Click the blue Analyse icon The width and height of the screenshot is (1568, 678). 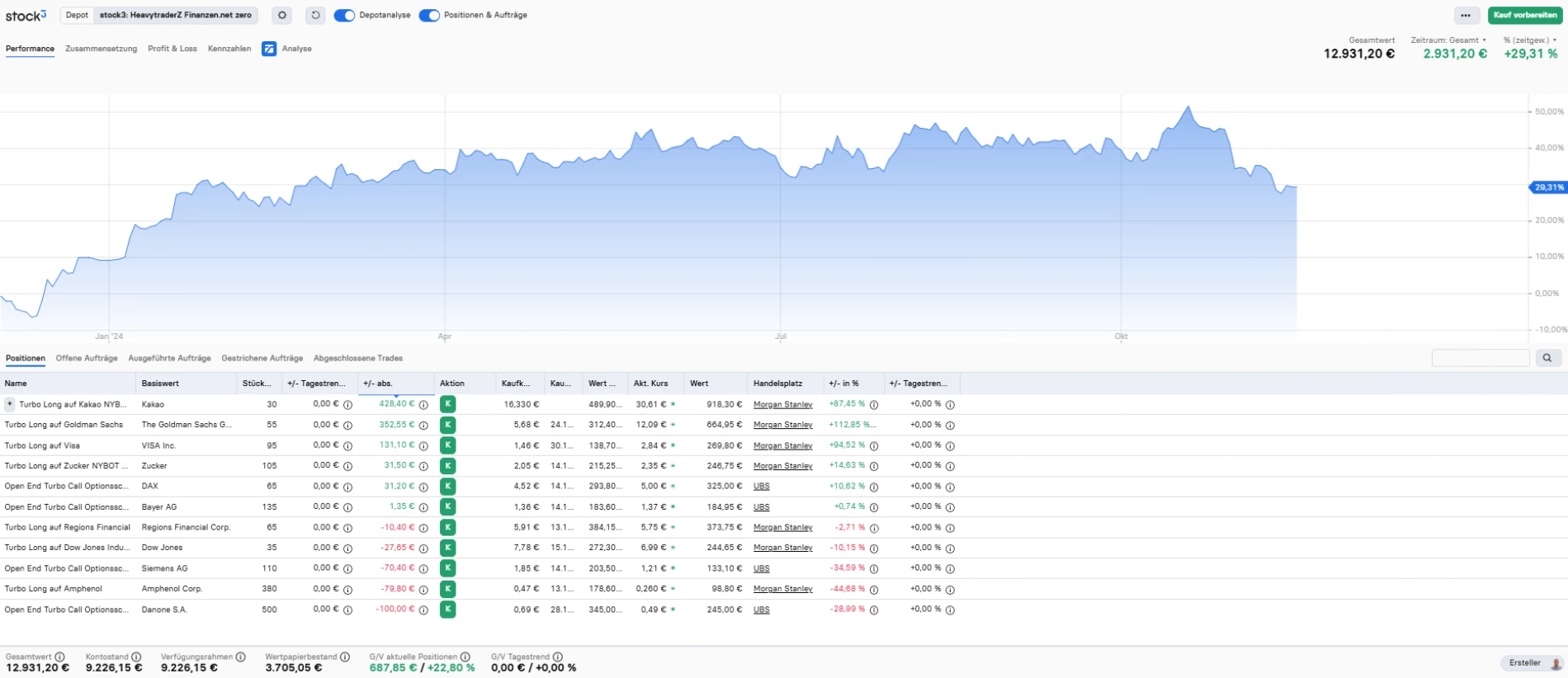click(269, 49)
